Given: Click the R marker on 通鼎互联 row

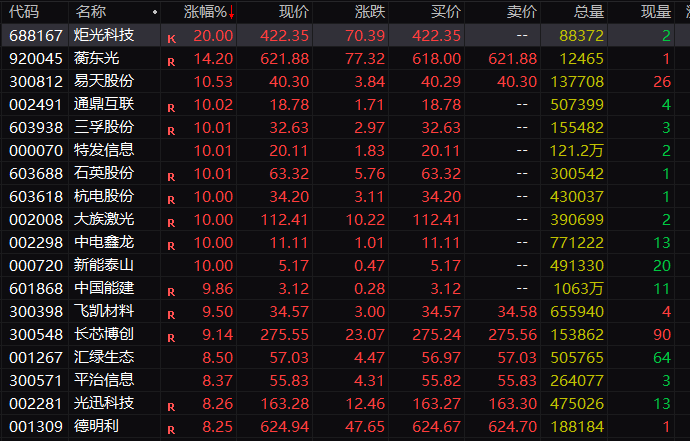Looking at the screenshot, I should [171, 108].
